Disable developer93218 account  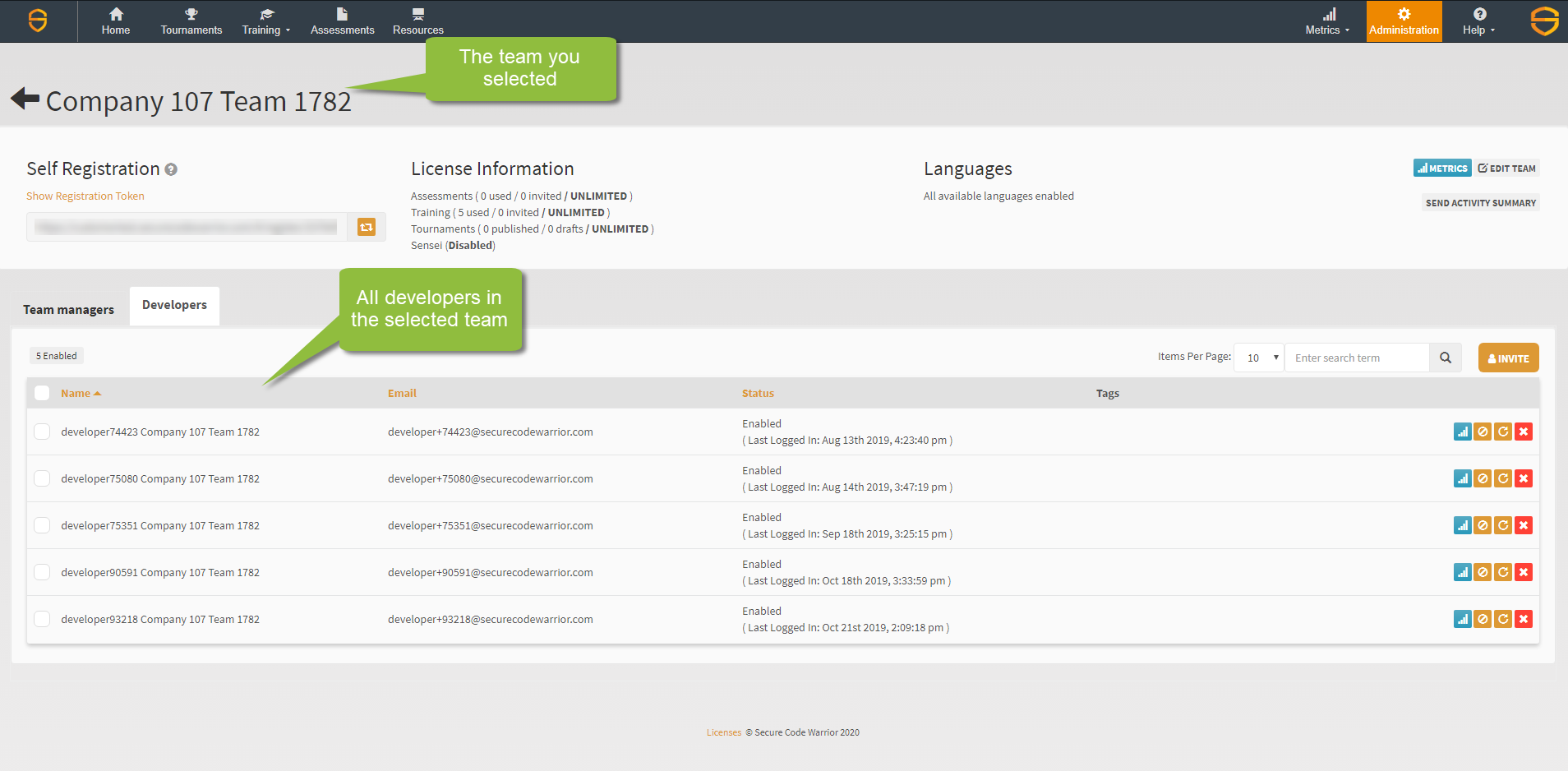pyautogui.click(x=1483, y=619)
